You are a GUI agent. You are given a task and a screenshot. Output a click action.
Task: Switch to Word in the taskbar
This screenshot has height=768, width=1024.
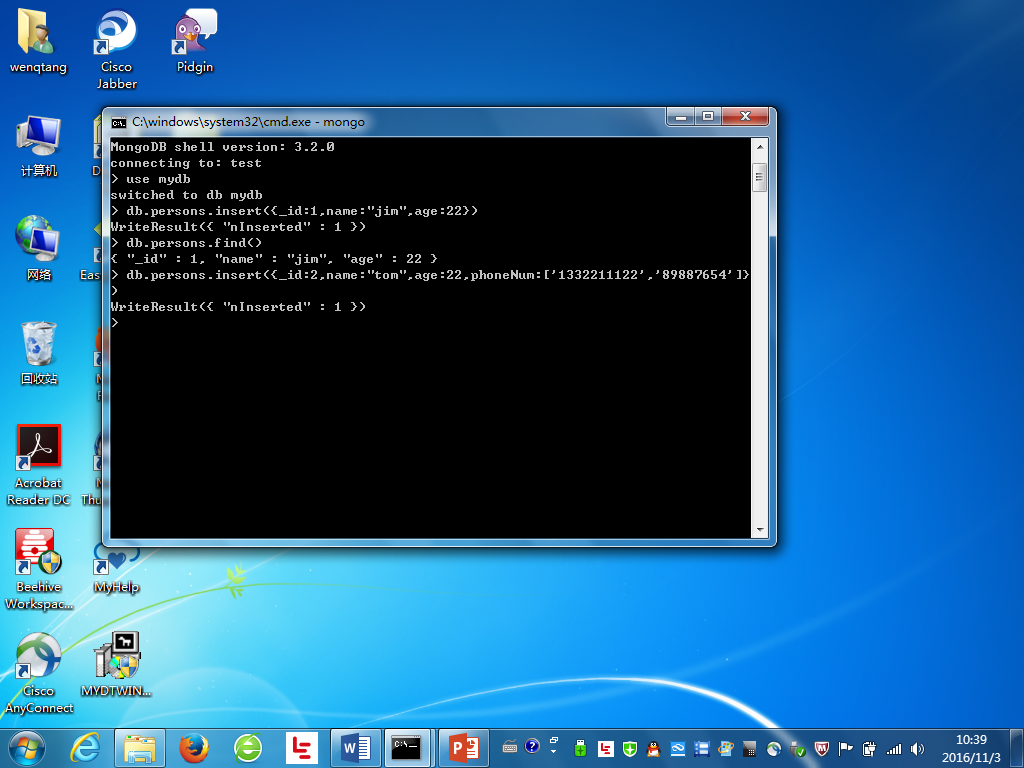pyautogui.click(x=355, y=747)
